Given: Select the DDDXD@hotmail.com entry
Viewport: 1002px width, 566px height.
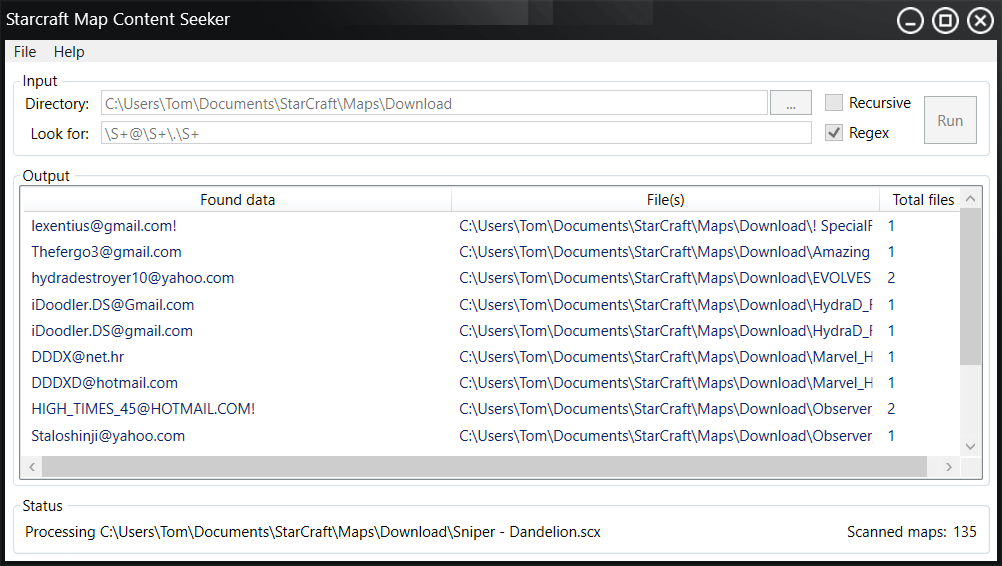Looking at the screenshot, I should (104, 383).
